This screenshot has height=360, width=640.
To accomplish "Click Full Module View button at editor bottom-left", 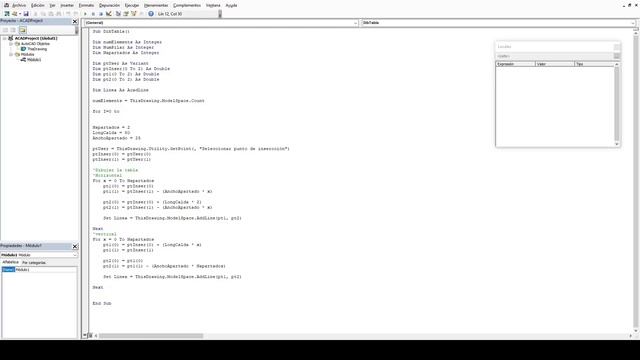I will click(x=90, y=336).
